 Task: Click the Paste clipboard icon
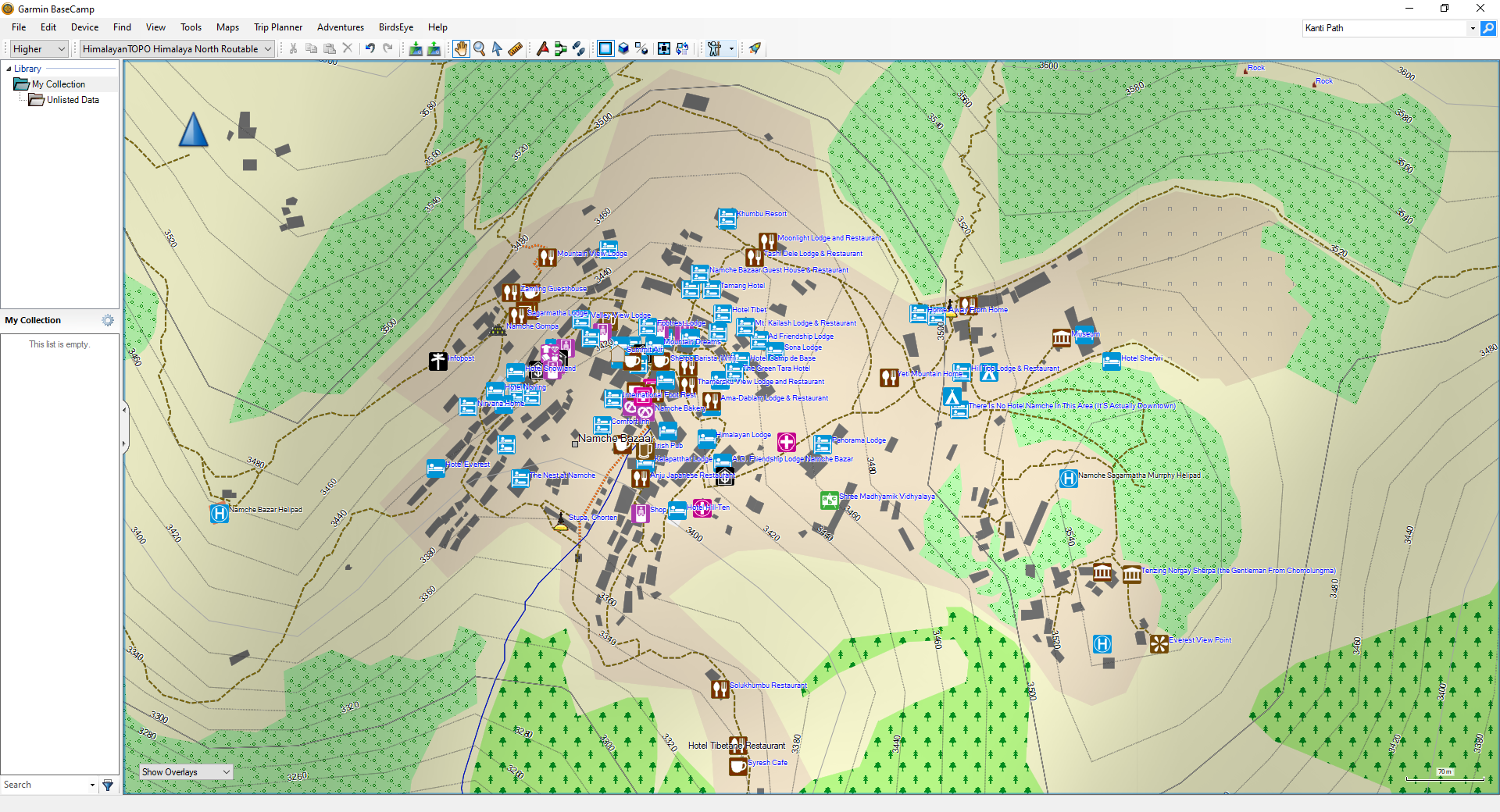pyautogui.click(x=330, y=48)
